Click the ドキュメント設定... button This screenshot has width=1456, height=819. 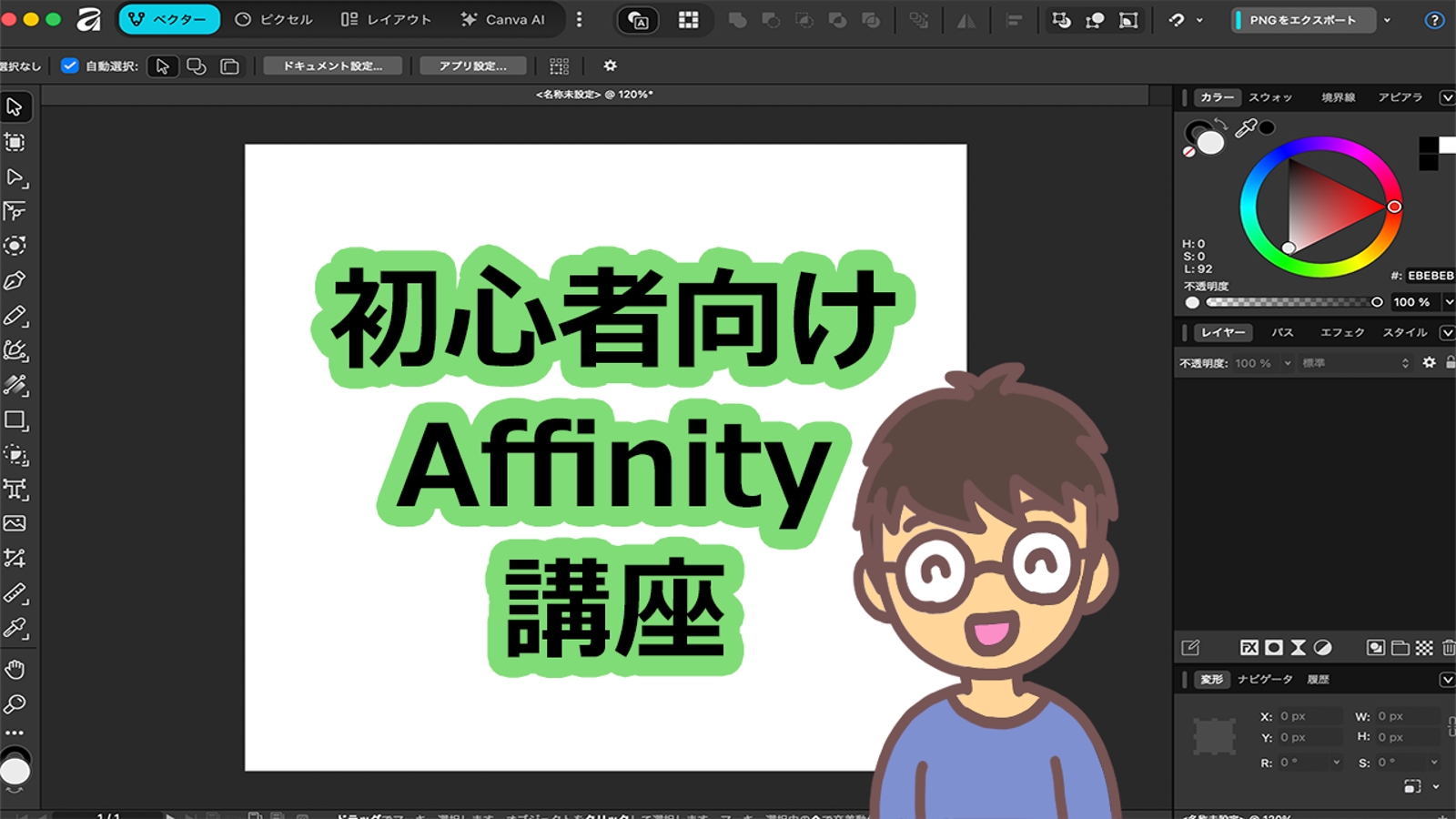pos(332,66)
